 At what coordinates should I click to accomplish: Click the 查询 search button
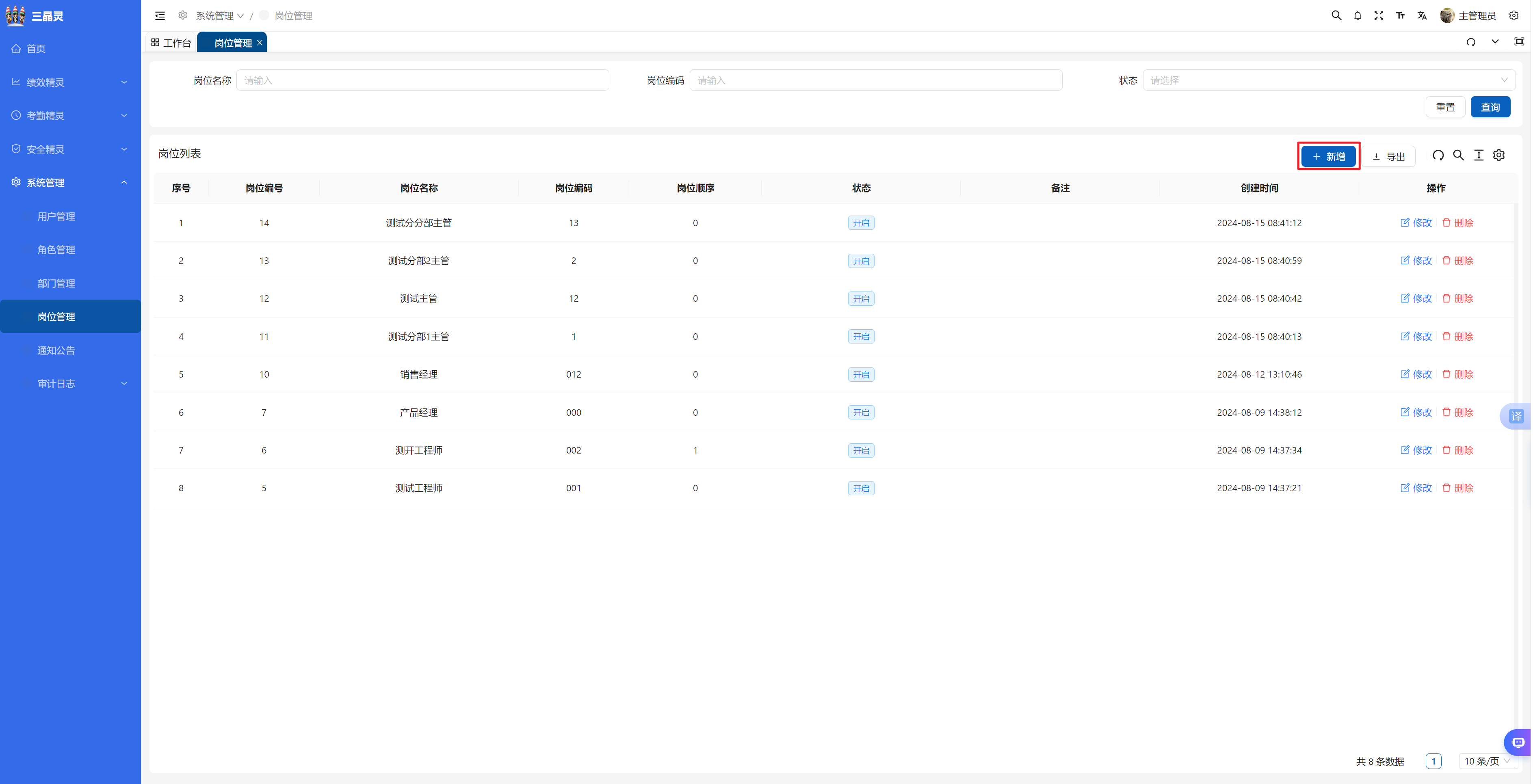[1490, 107]
